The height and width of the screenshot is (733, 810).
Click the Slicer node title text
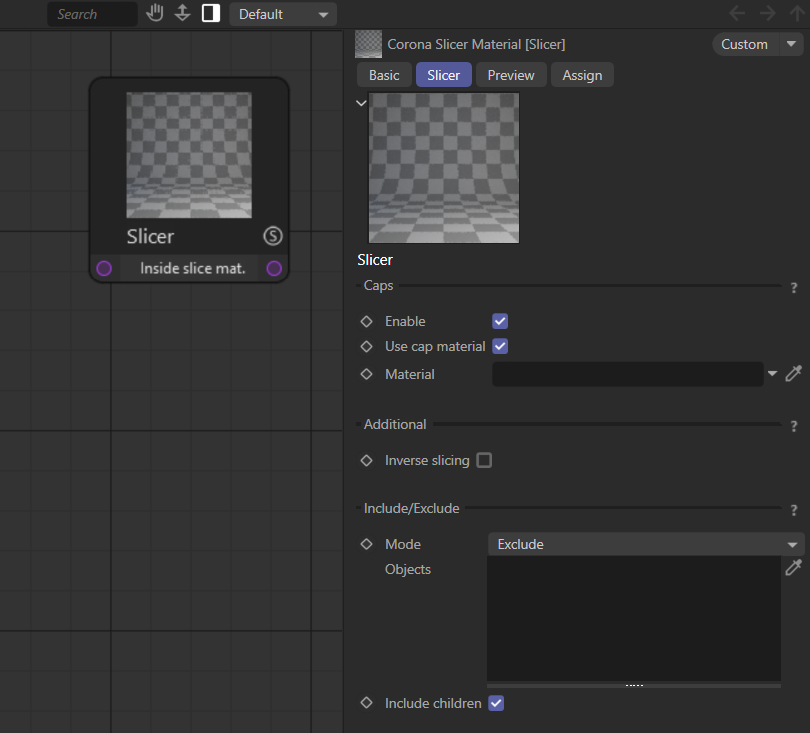point(150,236)
